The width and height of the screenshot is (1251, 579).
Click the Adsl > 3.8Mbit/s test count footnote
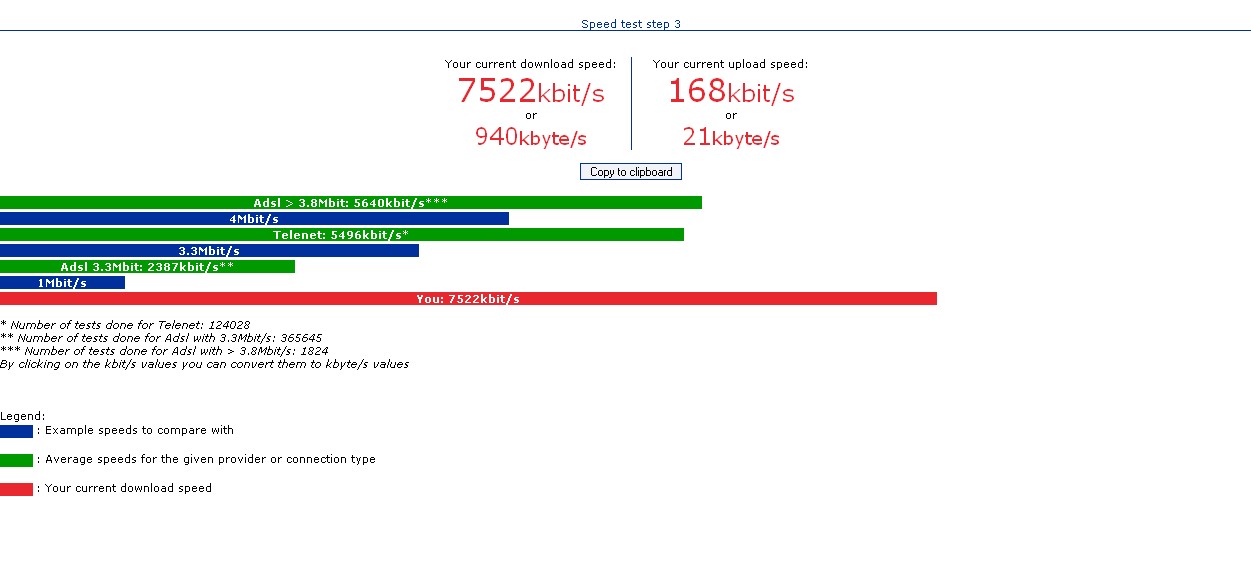(164, 351)
